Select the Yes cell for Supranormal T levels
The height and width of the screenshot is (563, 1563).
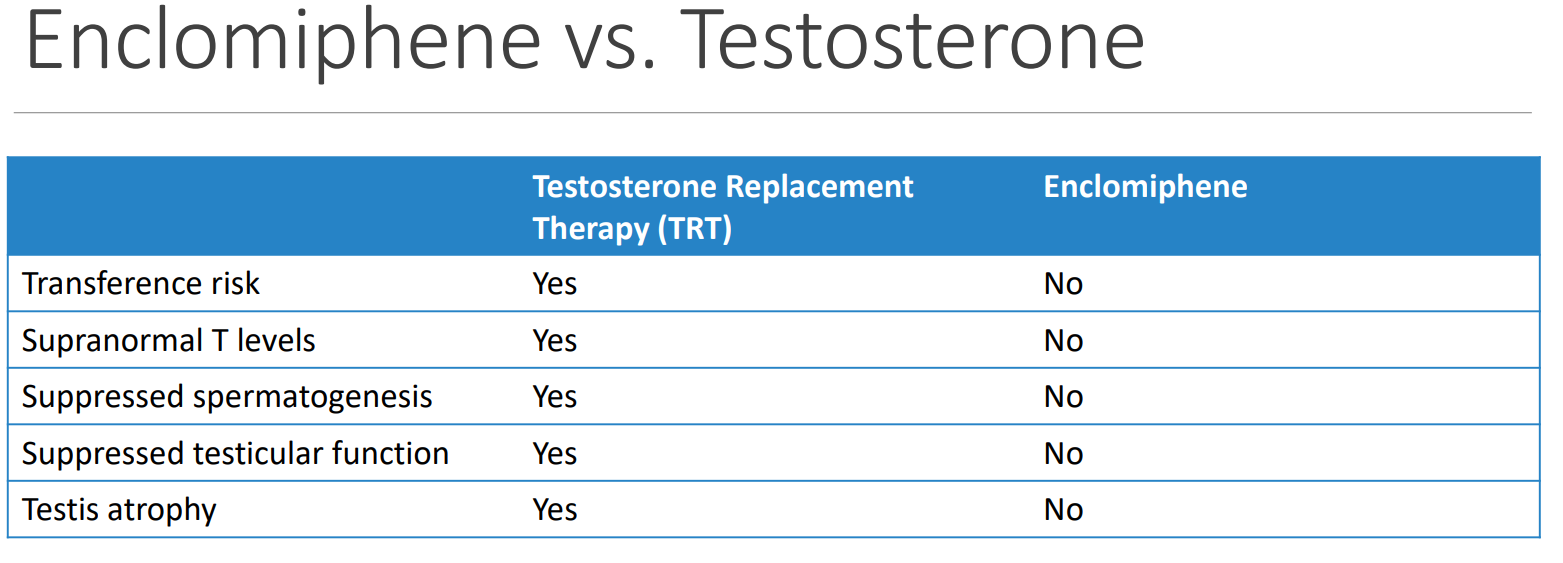555,341
